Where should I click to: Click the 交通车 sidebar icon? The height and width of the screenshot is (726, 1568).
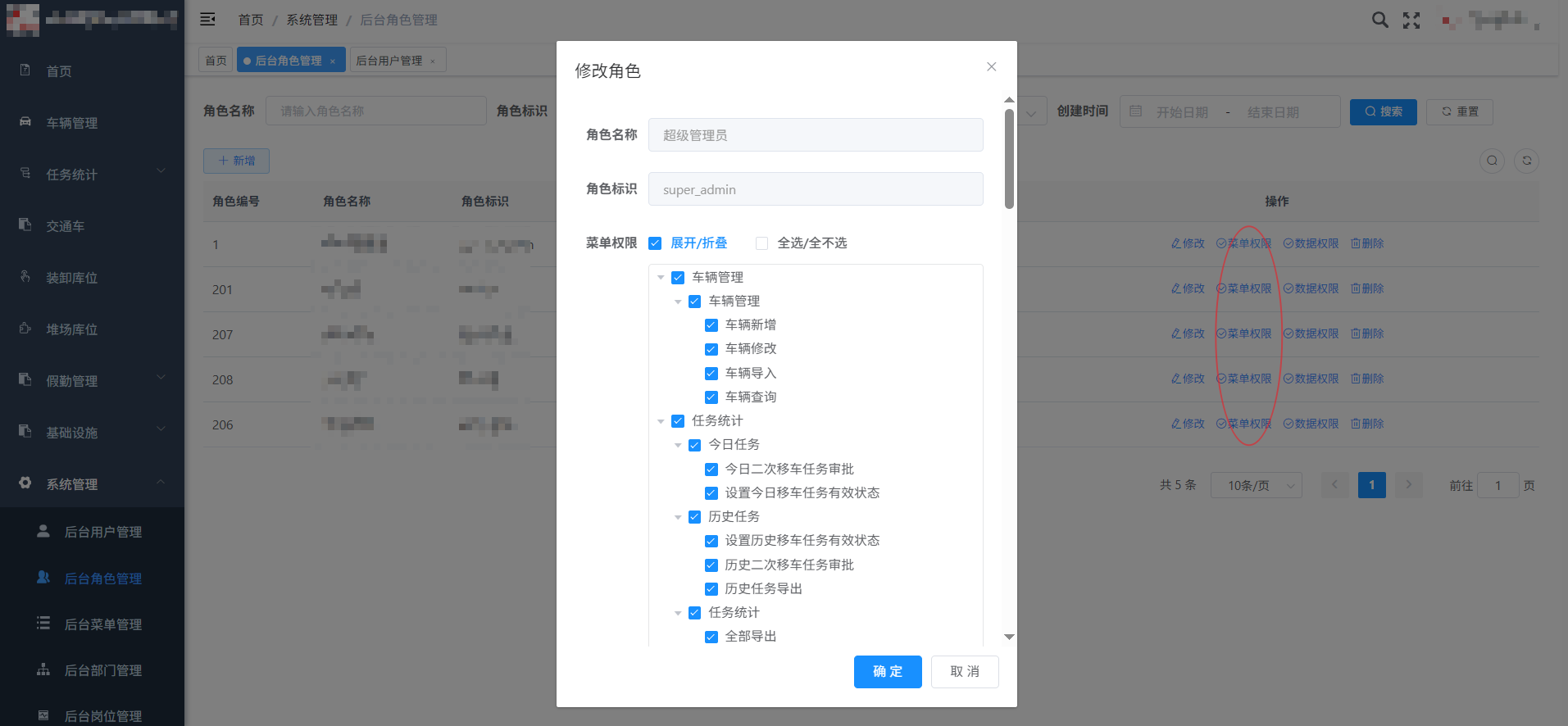(25, 225)
